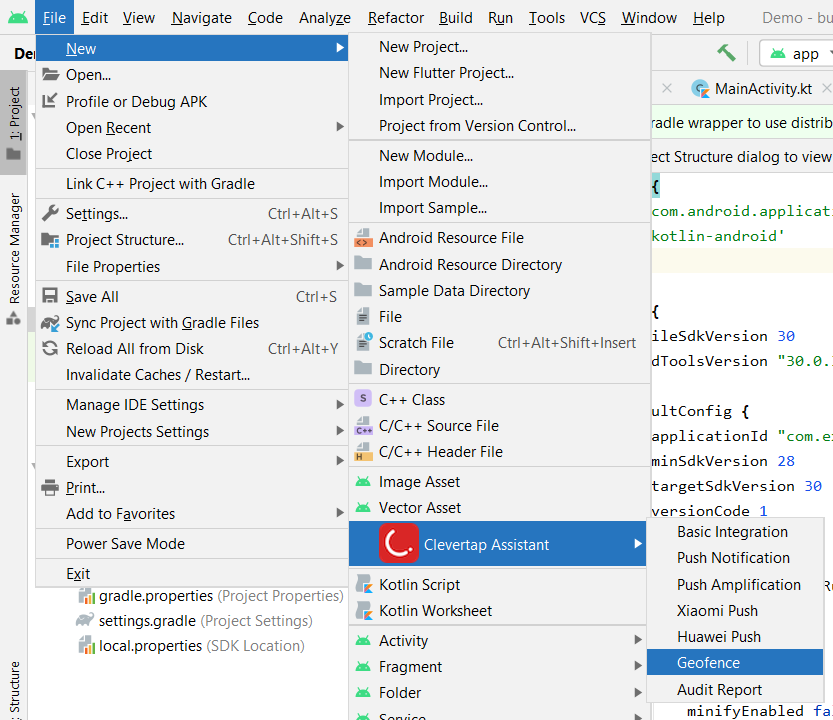
Task: Click the Print printer icon
Action: click(x=50, y=487)
